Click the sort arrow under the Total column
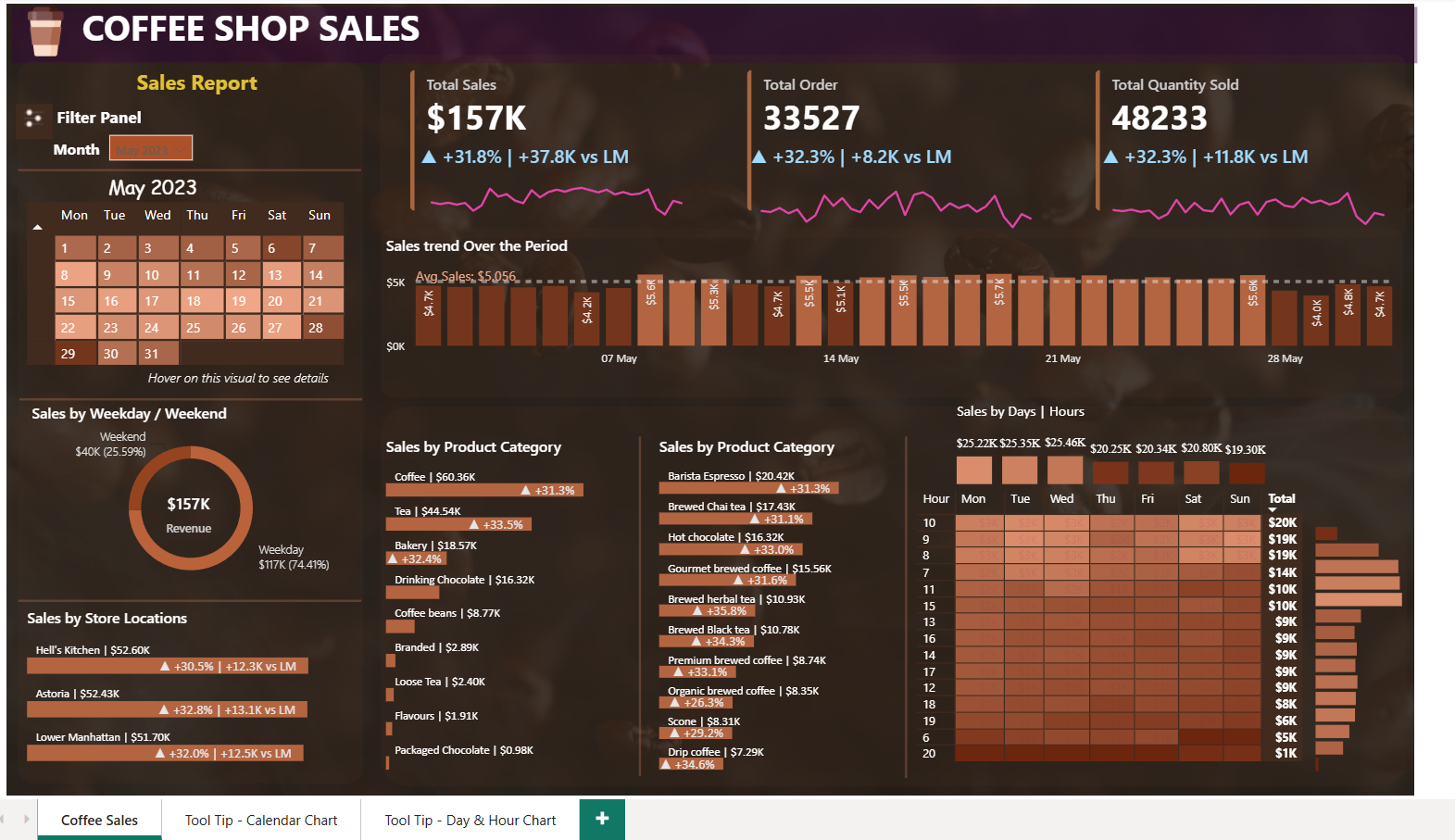Image resolution: width=1455 pixels, height=840 pixels. (x=1273, y=510)
